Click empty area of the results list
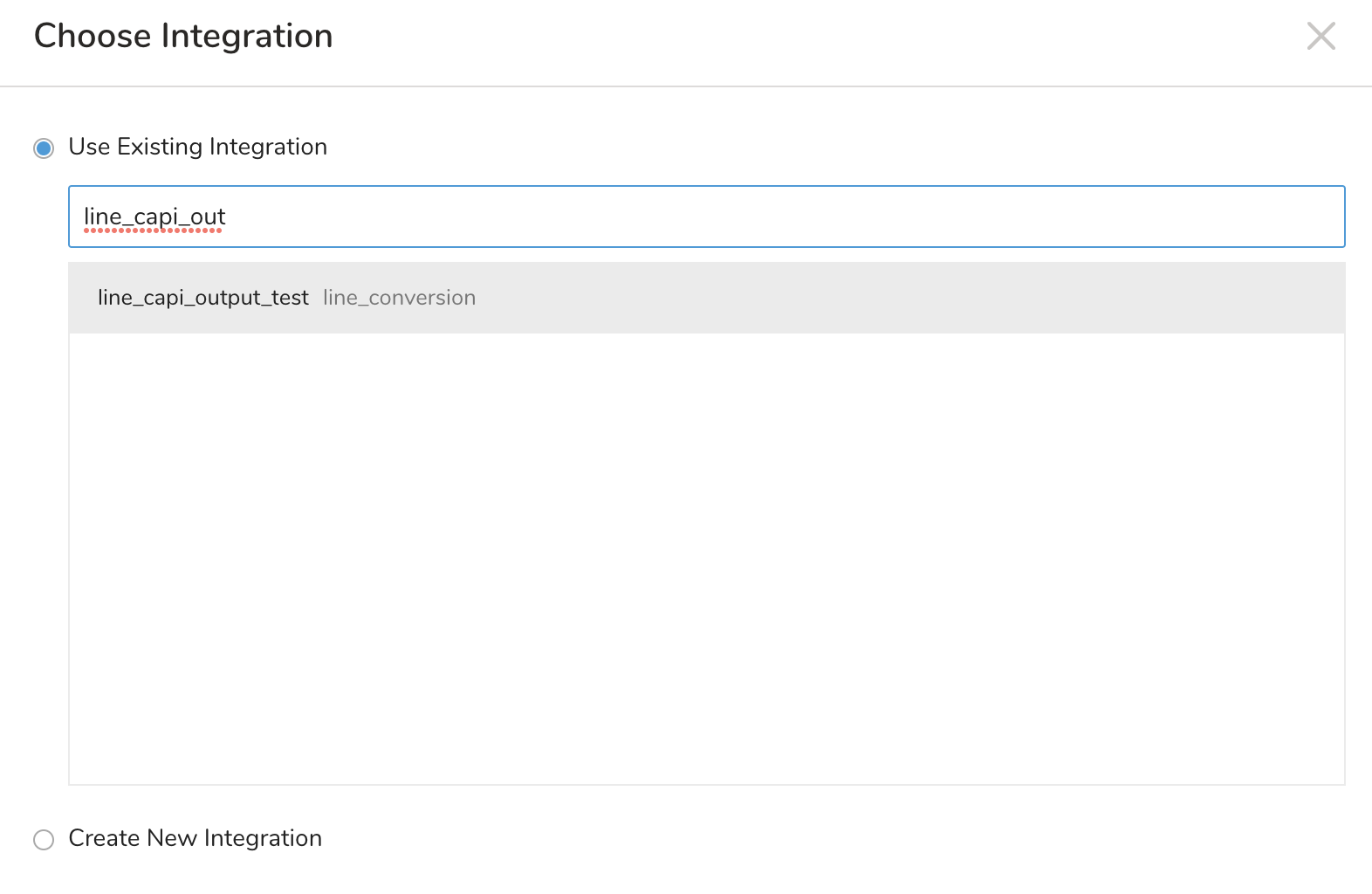 (x=705, y=559)
